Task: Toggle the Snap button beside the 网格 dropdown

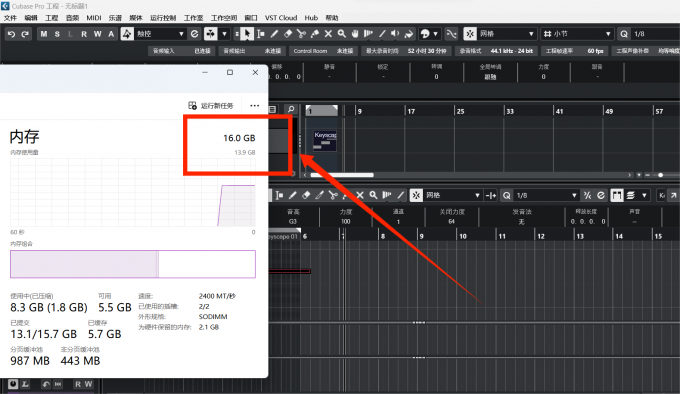Action: click(x=470, y=34)
